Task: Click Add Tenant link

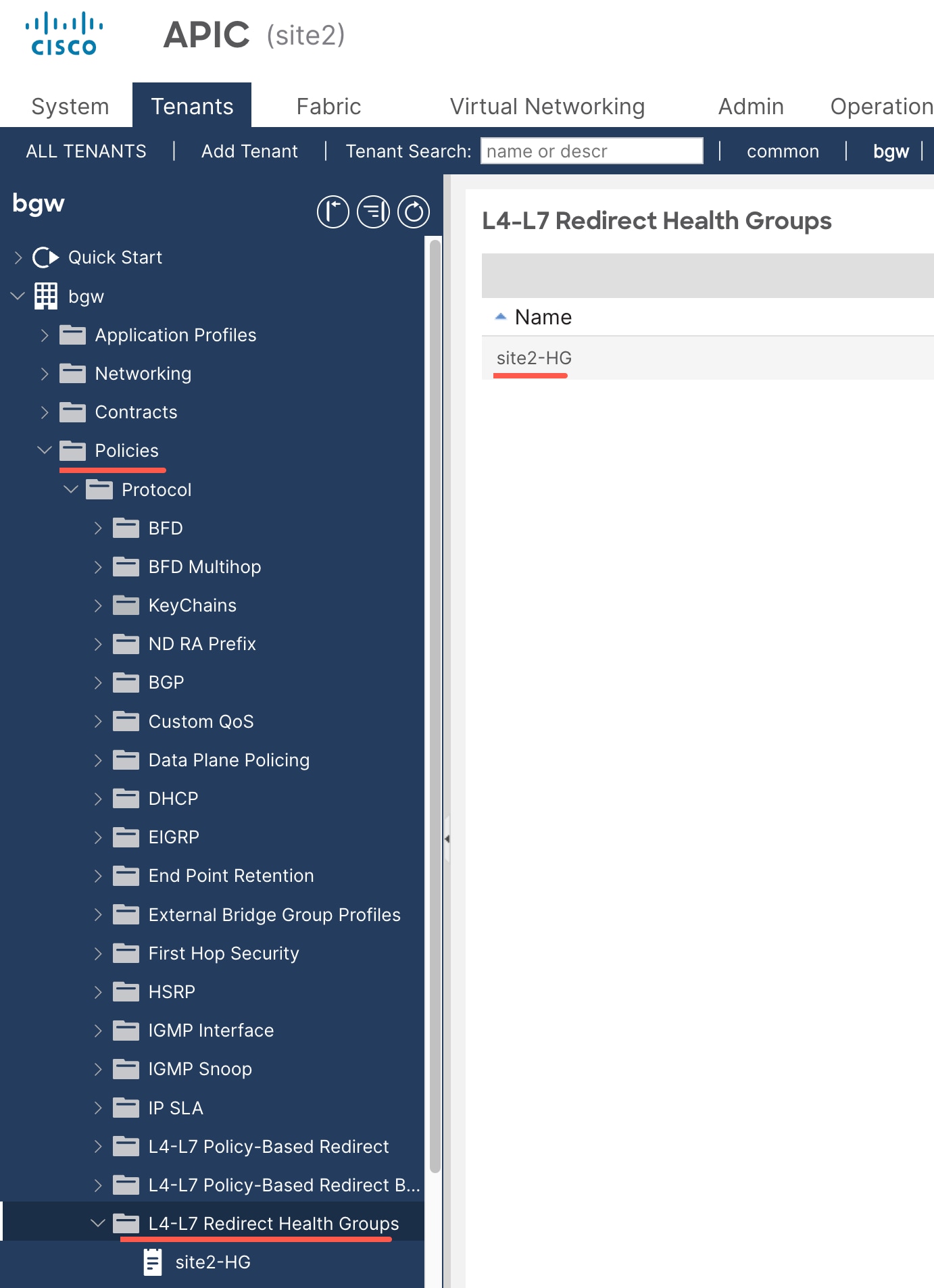Action: click(249, 151)
